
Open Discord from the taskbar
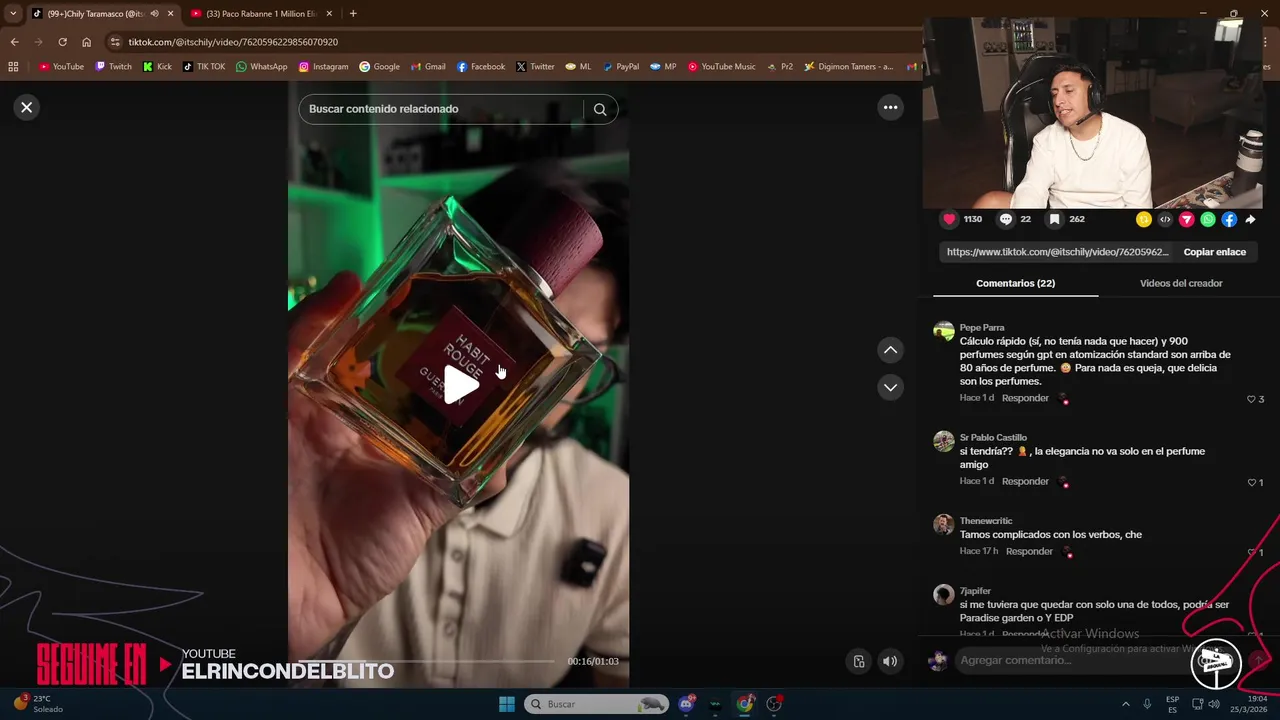[x=686, y=704]
